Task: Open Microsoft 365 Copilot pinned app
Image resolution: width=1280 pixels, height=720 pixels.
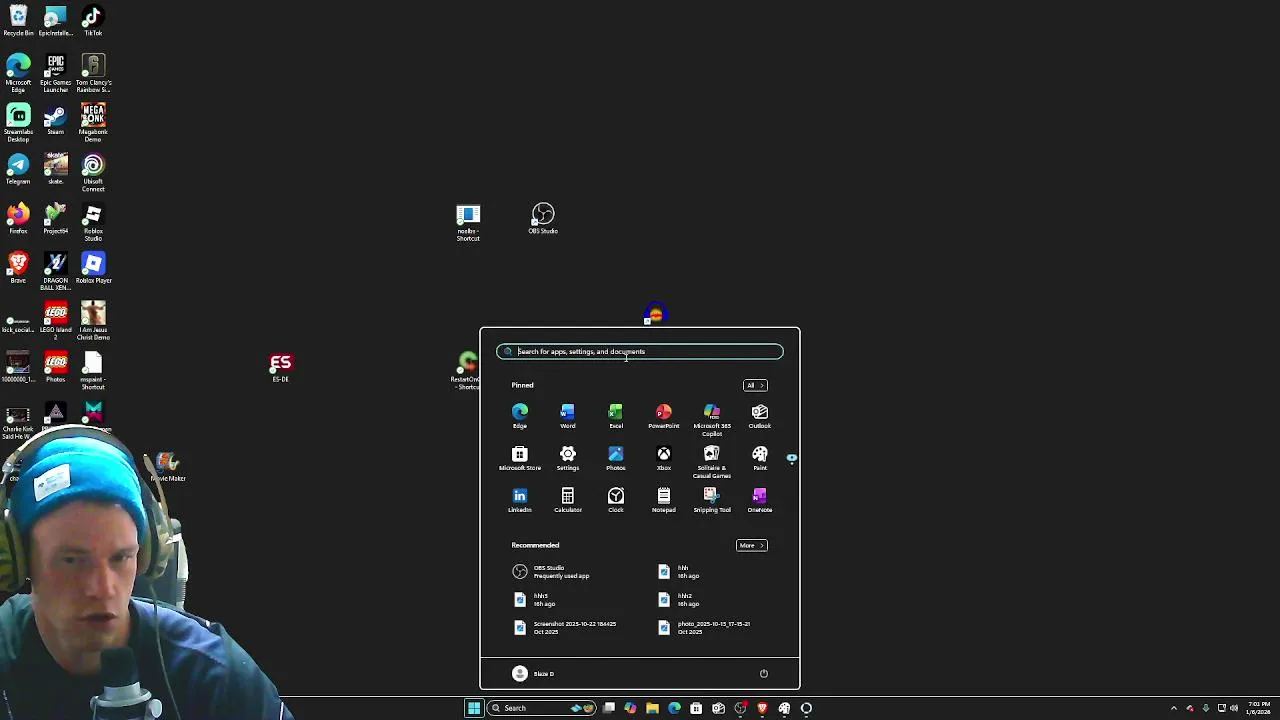Action: [x=712, y=420]
